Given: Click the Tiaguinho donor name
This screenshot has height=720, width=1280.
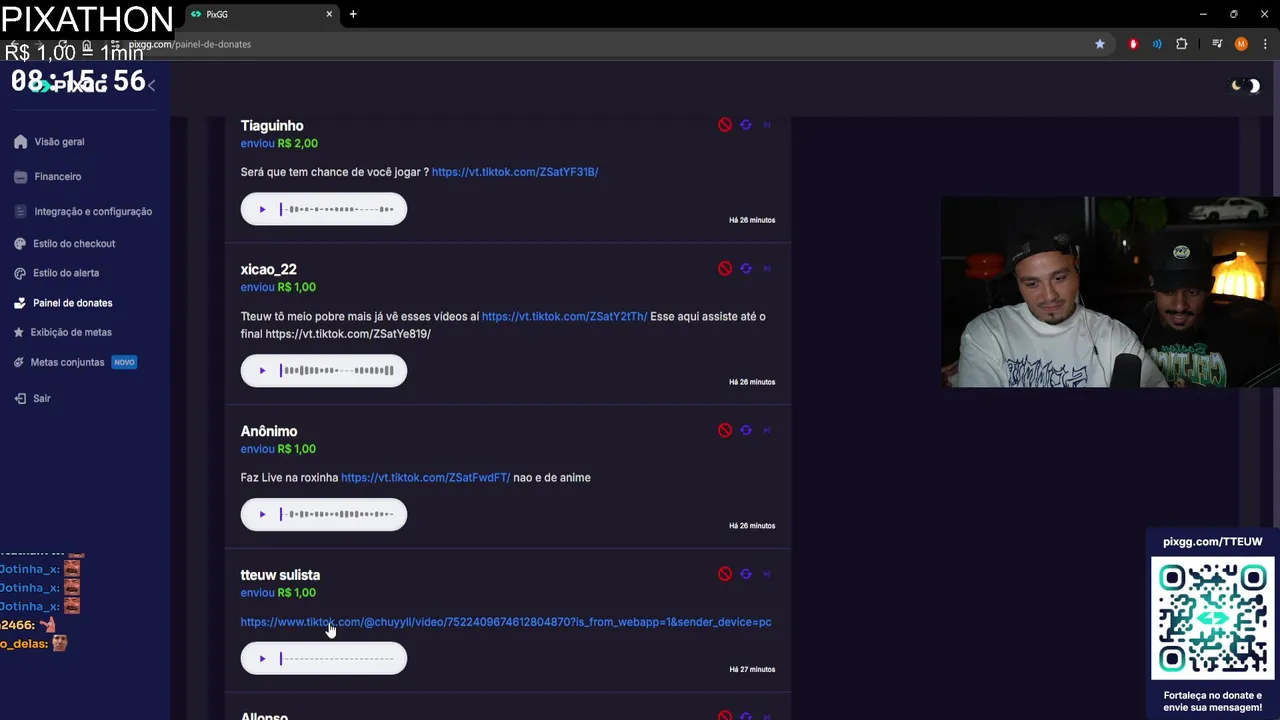Looking at the screenshot, I should (x=272, y=126).
